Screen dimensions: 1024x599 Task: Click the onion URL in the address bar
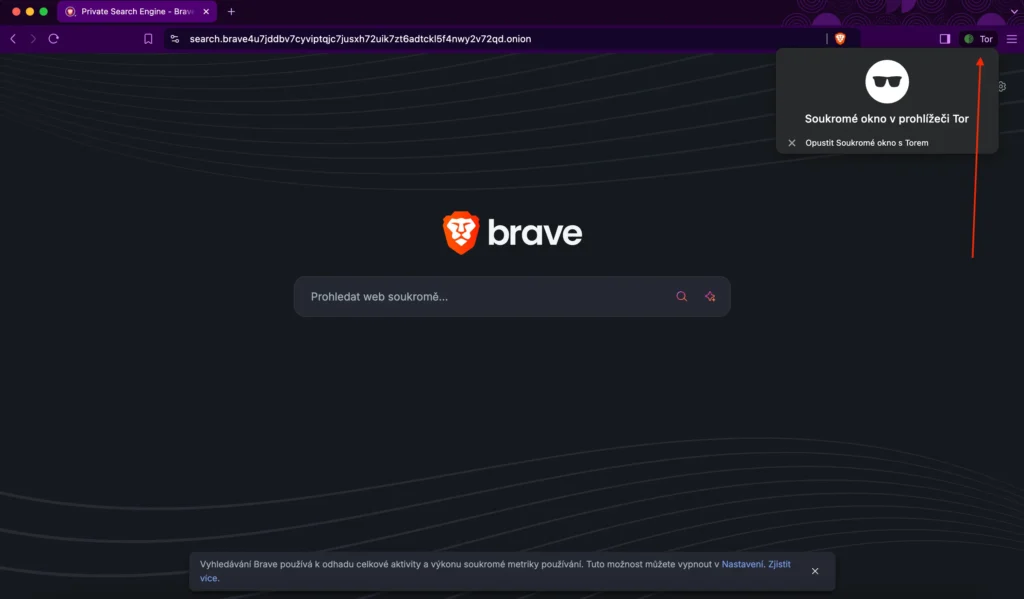click(360, 39)
